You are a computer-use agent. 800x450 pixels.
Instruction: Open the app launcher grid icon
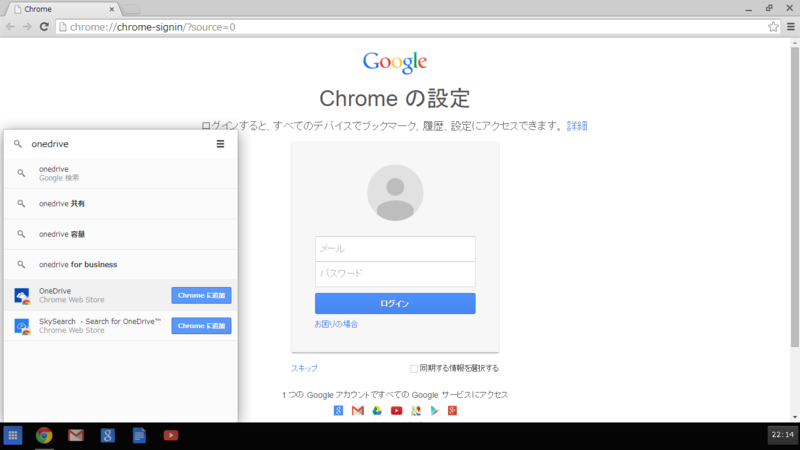pyautogui.click(x=13, y=435)
